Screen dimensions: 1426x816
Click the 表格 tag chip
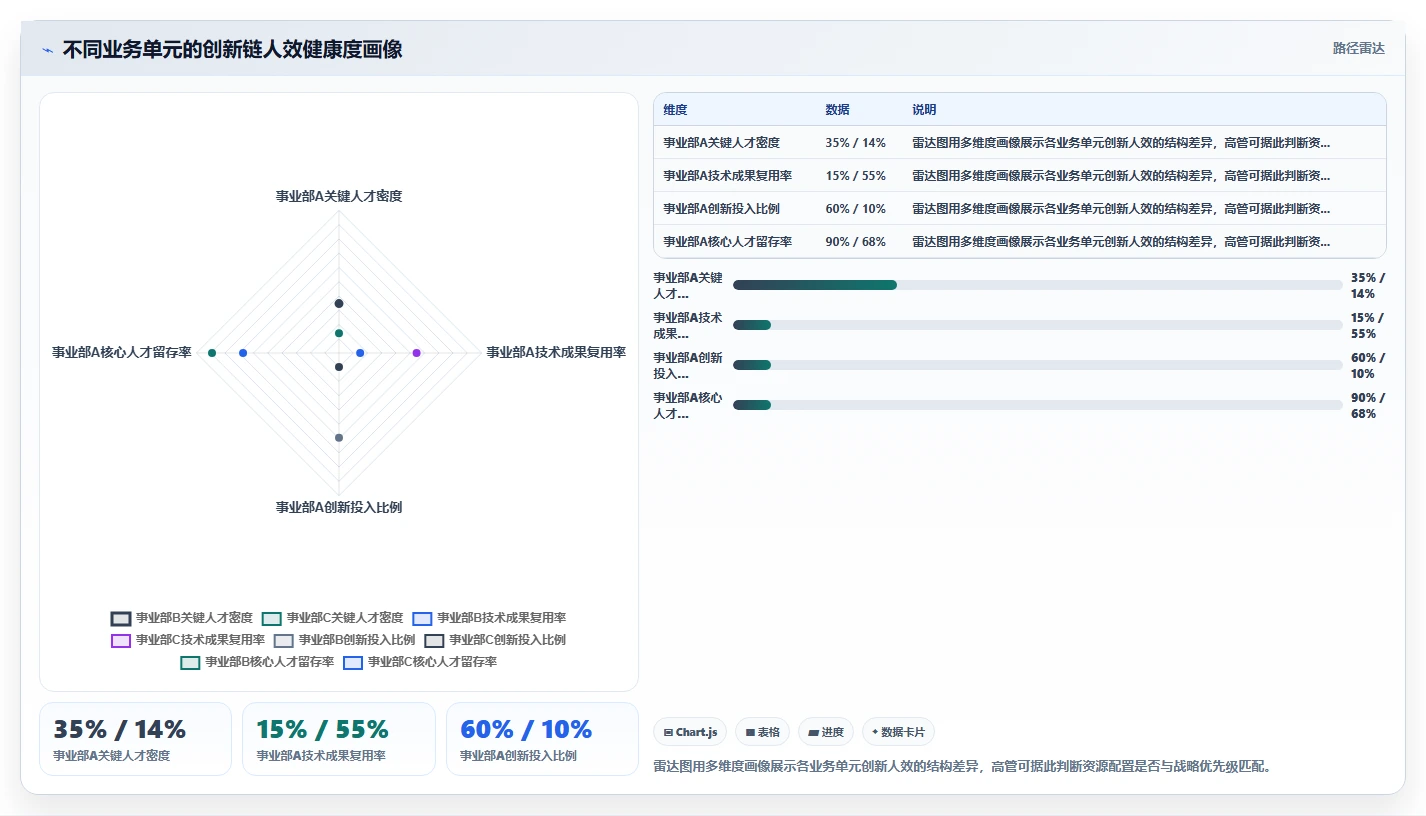pyautogui.click(x=763, y=732)
